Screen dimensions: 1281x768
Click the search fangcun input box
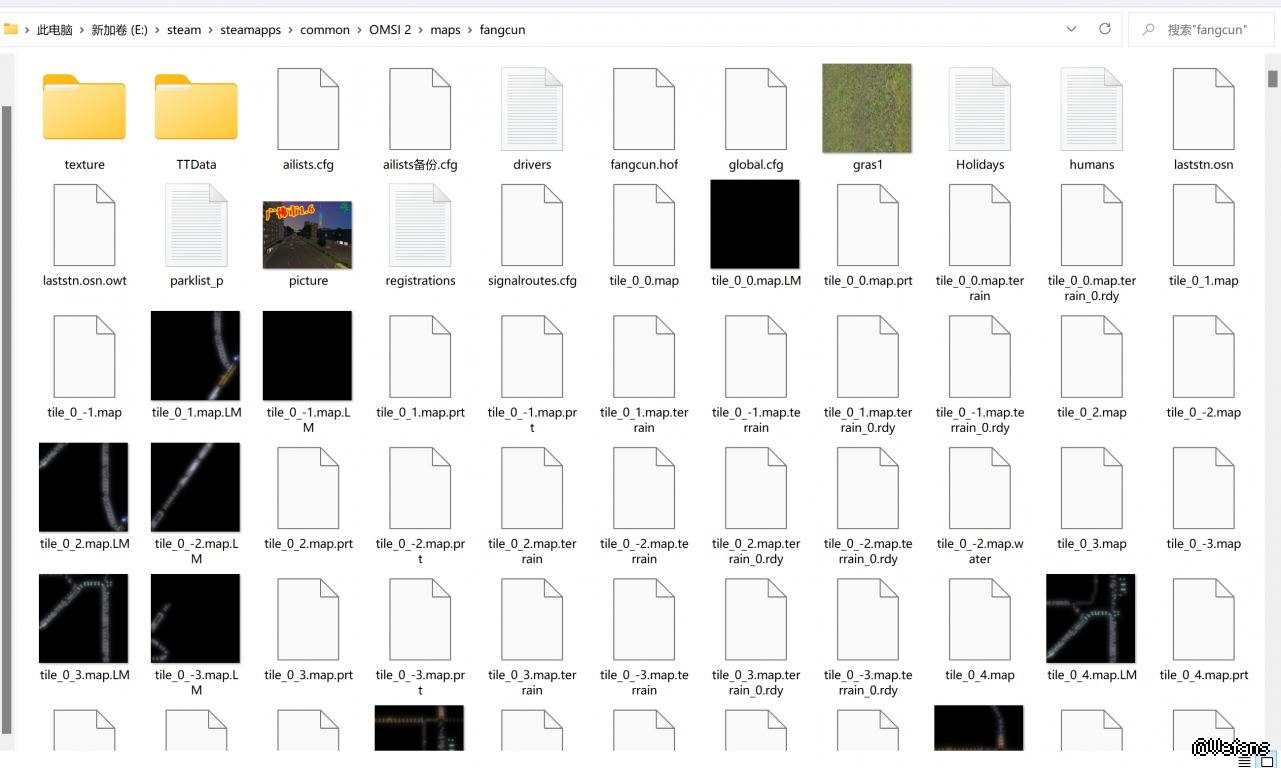1205,30
